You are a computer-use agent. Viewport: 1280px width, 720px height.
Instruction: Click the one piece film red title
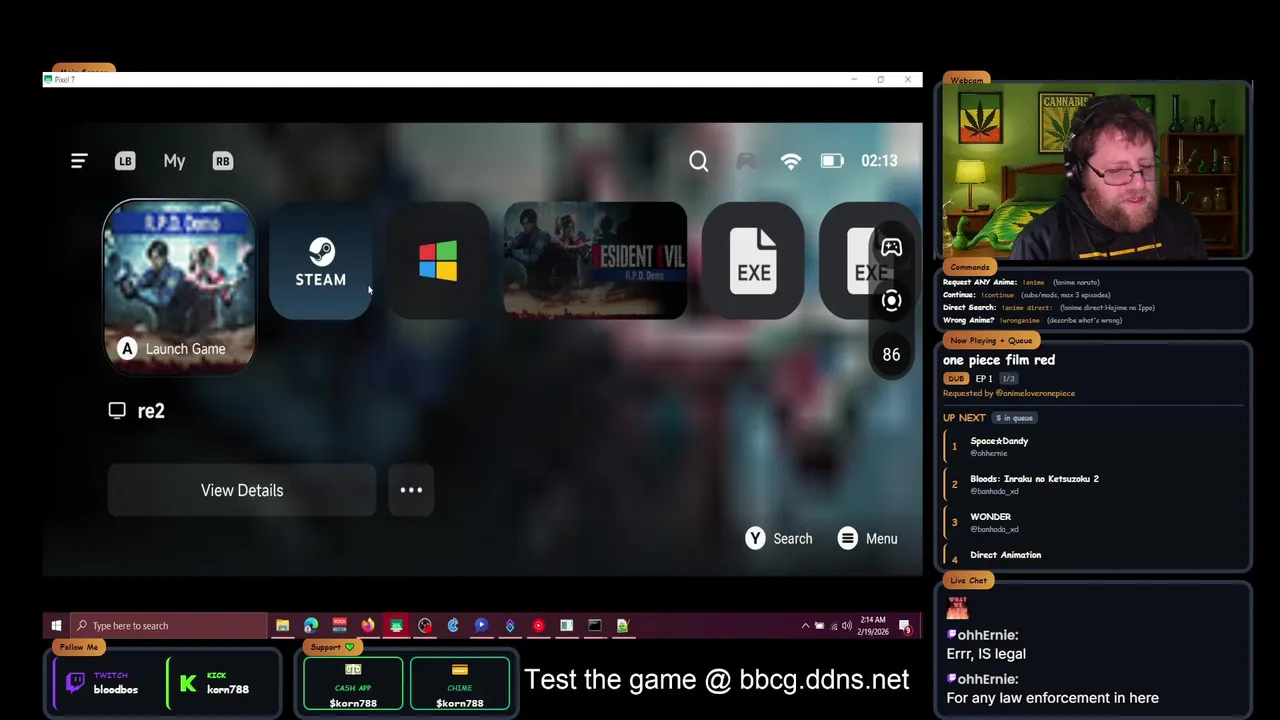coord(999,360)
